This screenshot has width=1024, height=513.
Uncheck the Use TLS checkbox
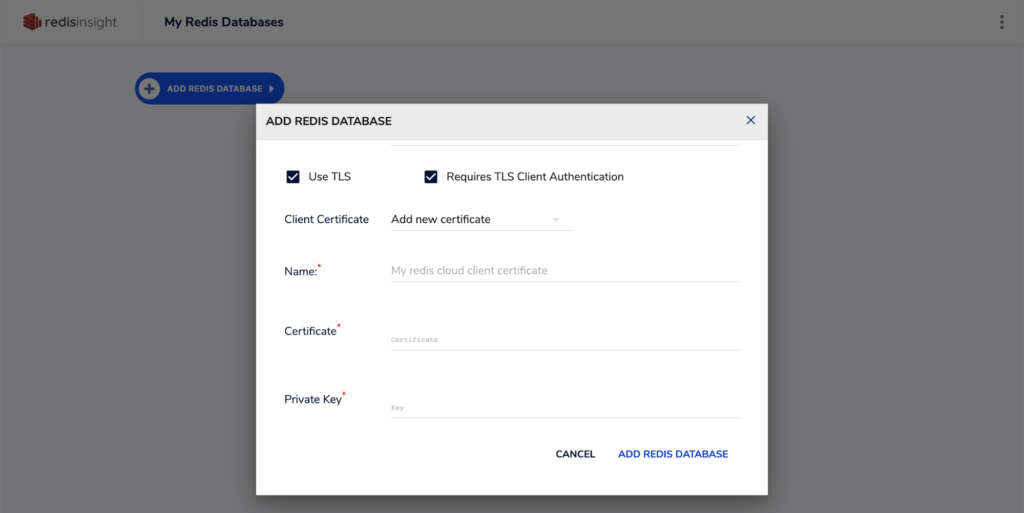click(293, 177)
